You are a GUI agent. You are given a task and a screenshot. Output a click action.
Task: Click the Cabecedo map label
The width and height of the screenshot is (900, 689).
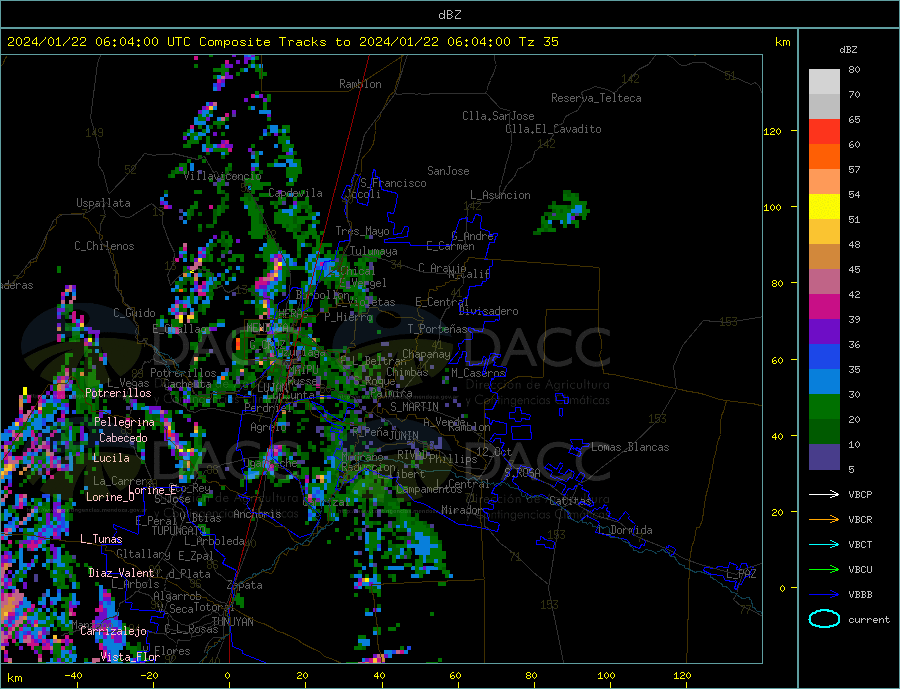coord(123,438)
